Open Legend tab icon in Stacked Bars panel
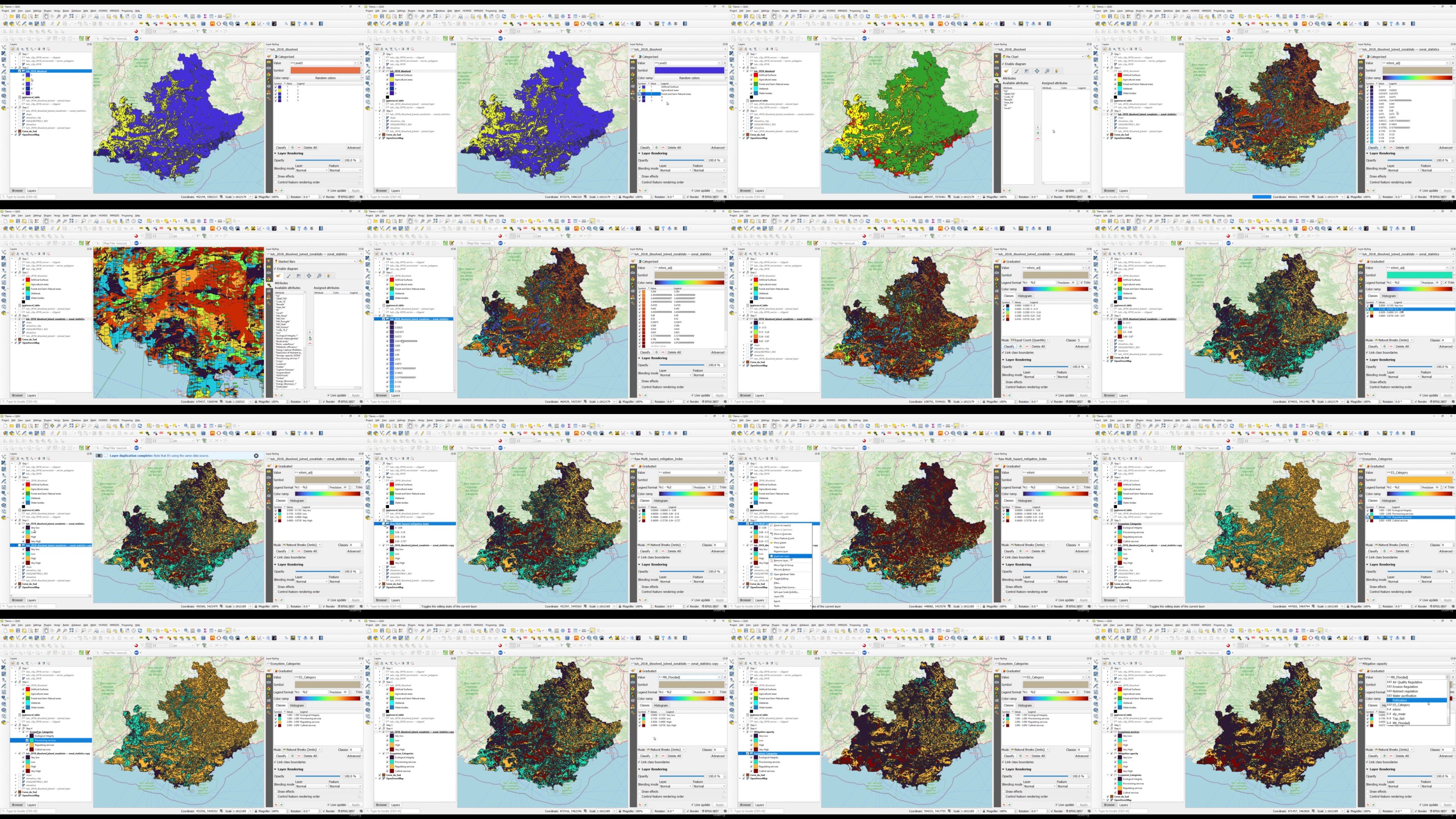The image size is (1456, 819). (x=329, y=276)
